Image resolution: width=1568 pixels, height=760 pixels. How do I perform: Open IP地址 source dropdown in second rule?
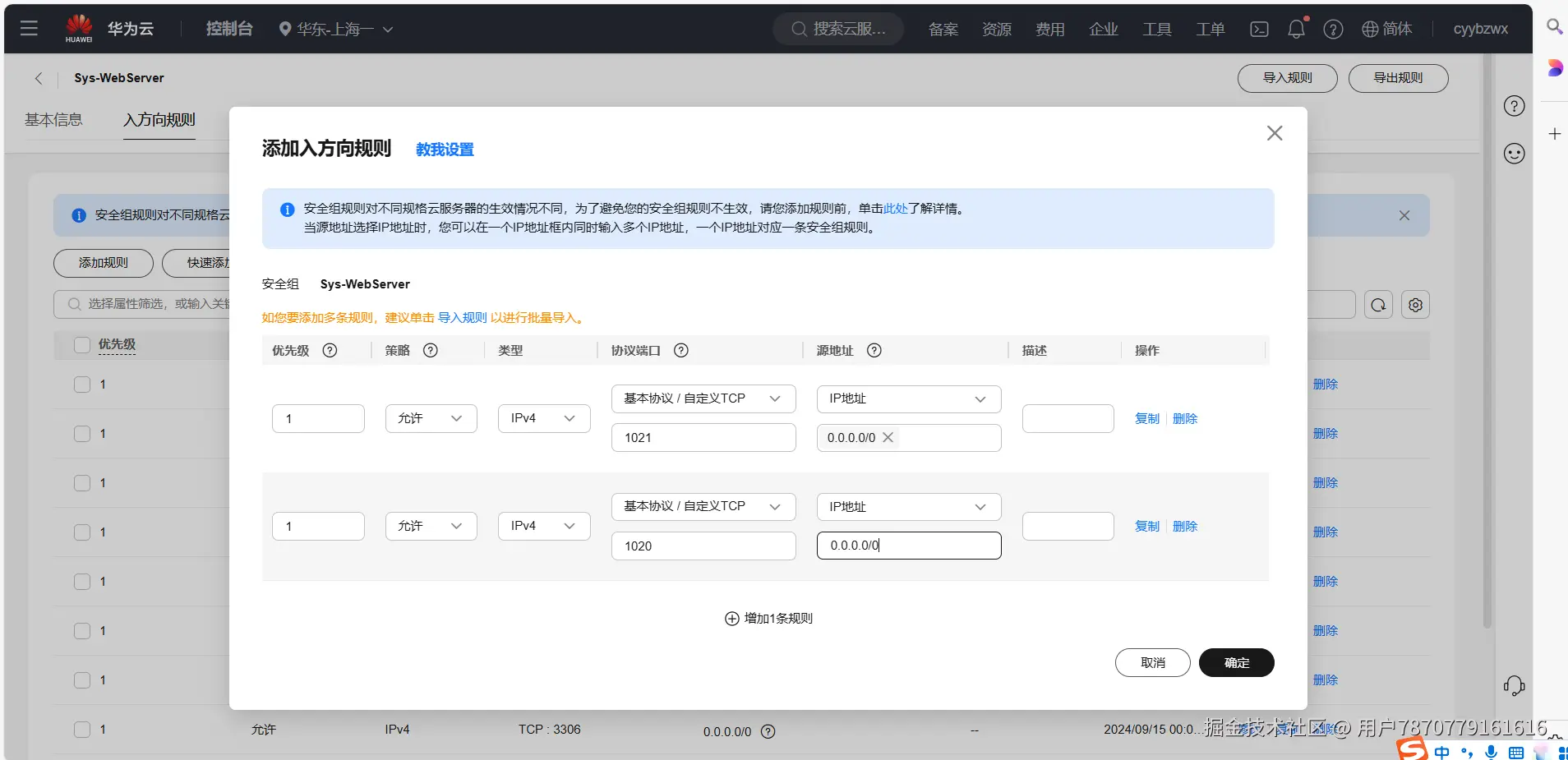point(909,507)
